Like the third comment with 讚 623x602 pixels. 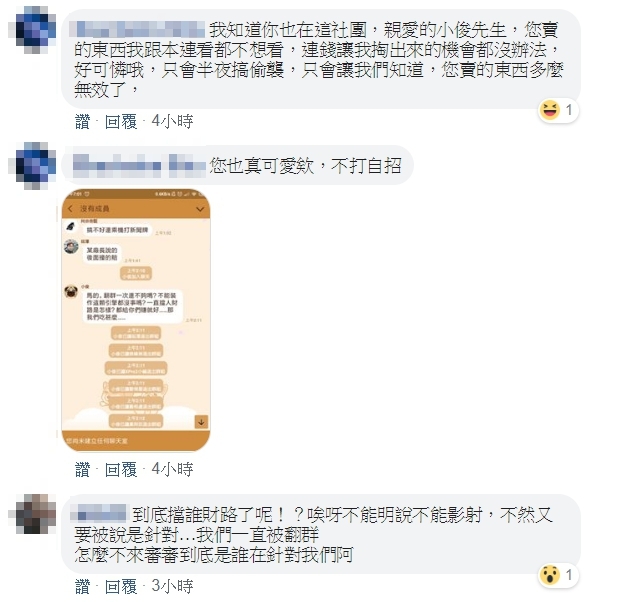[82, 587]
